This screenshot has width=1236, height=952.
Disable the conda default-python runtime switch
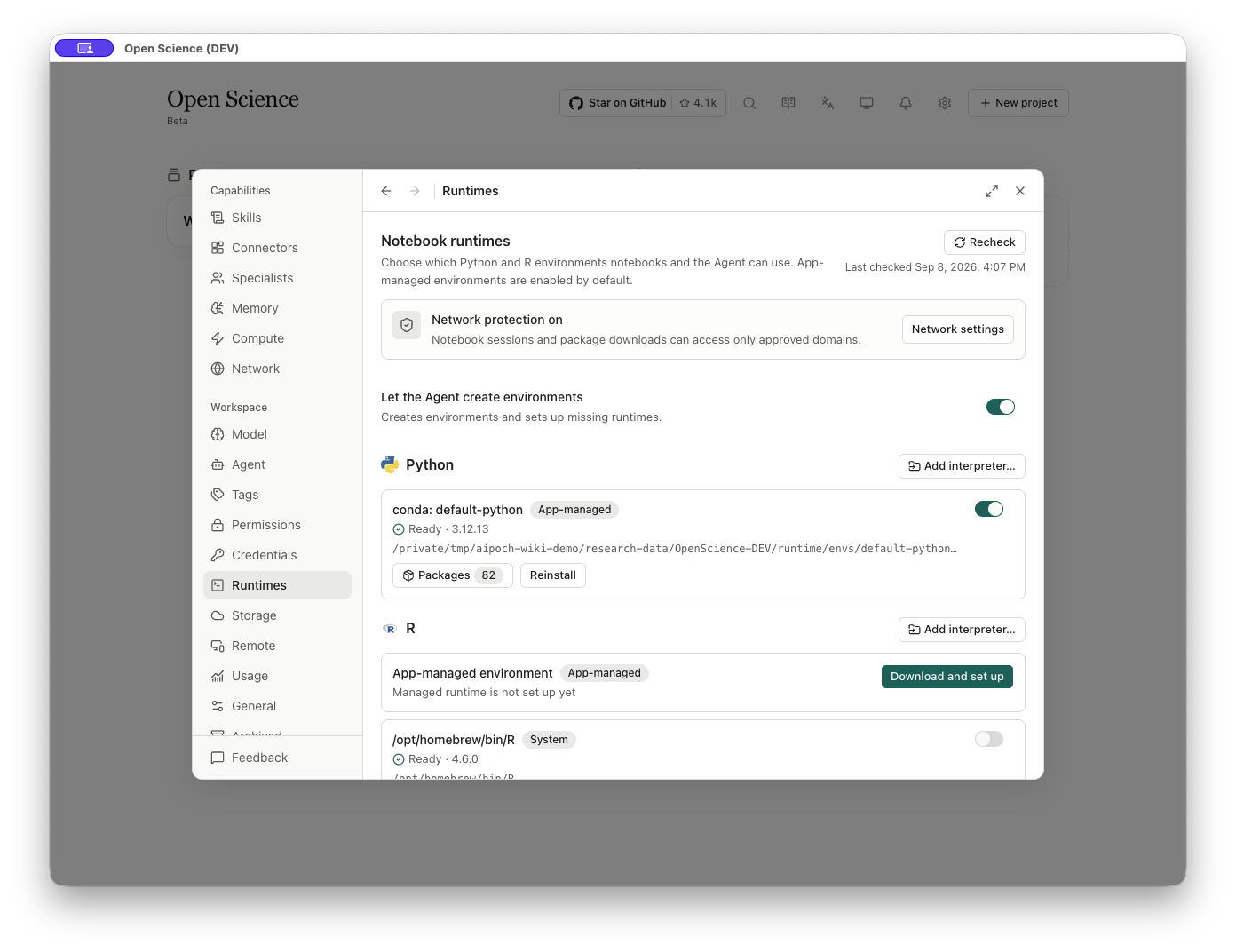point(989,509)
